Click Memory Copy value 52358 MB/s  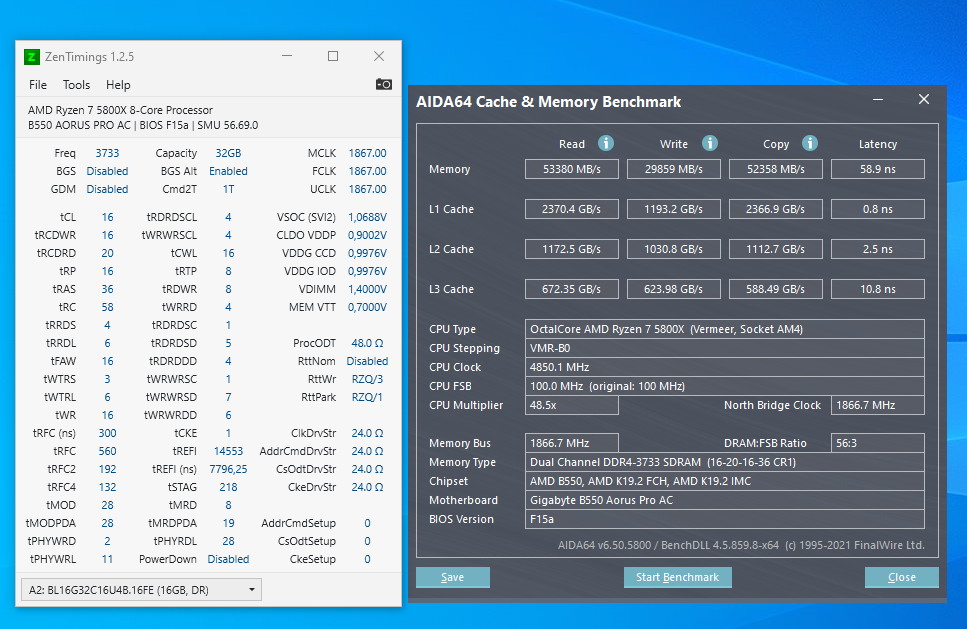point(776,169)
